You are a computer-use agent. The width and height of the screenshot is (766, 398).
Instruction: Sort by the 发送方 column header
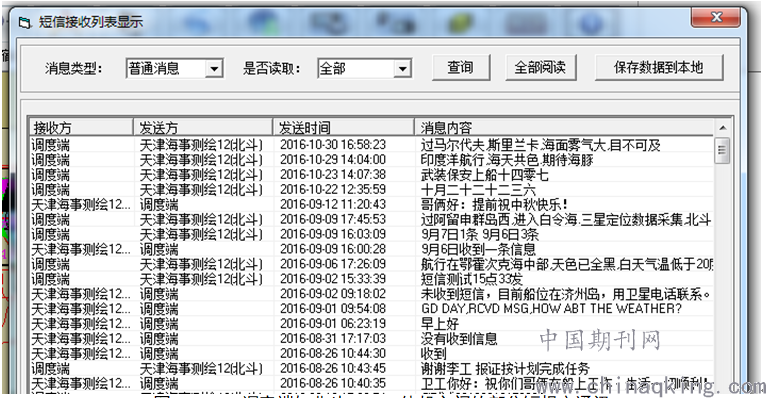[x=203, y=128]
